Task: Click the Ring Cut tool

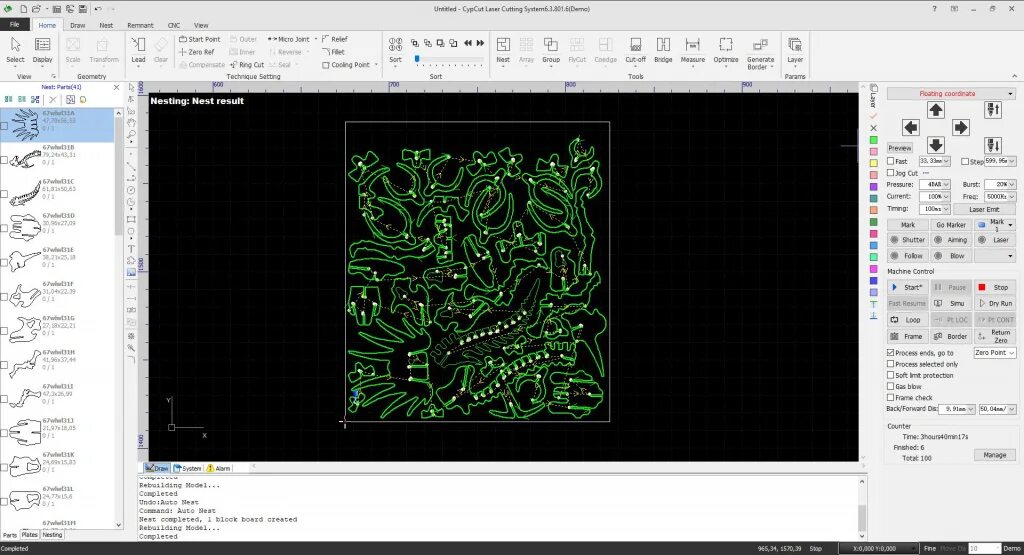Action: coord(247,65)
